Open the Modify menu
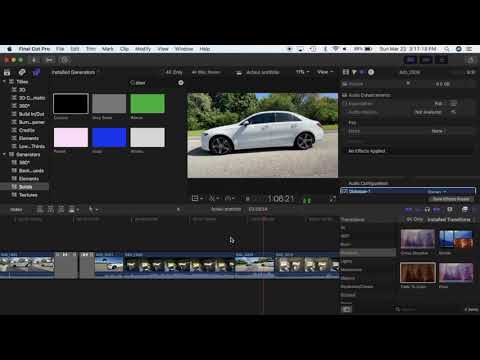 [143, 49]
